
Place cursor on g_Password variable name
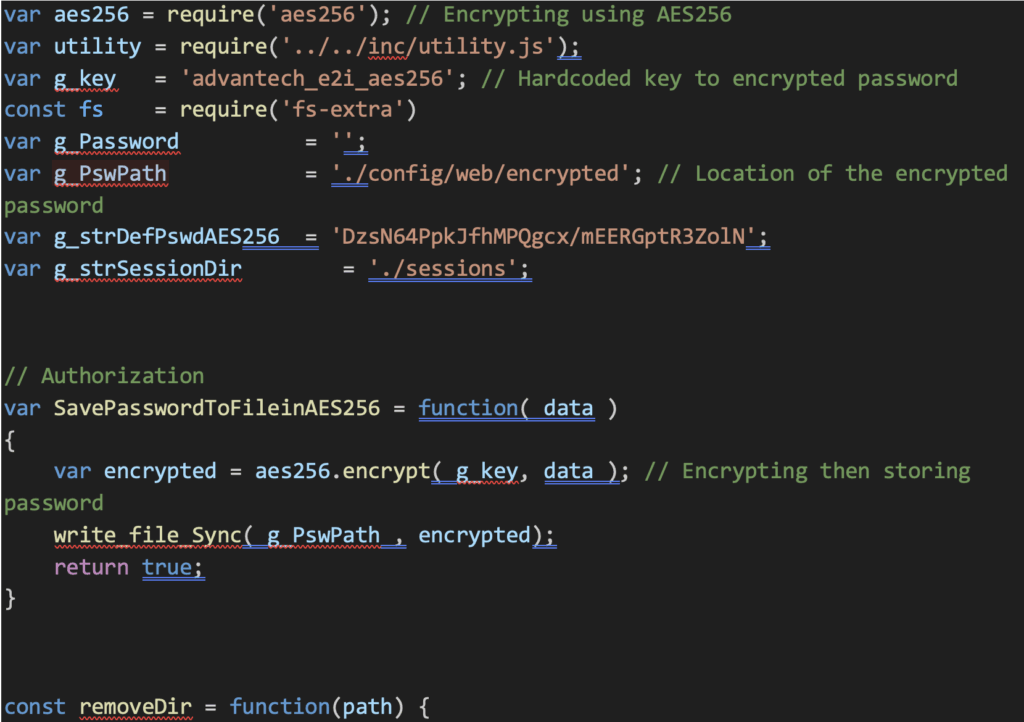point(116,142)
